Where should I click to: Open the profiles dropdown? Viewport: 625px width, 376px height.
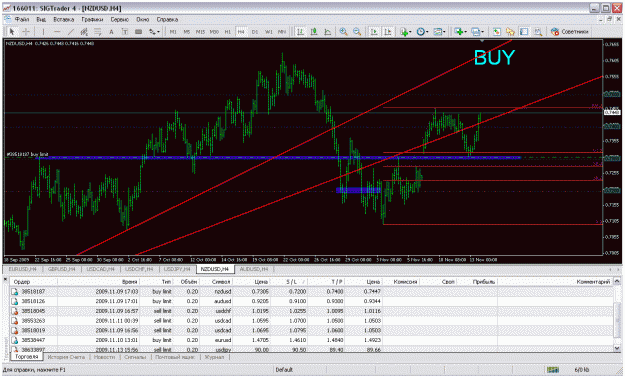pos(478,31)
